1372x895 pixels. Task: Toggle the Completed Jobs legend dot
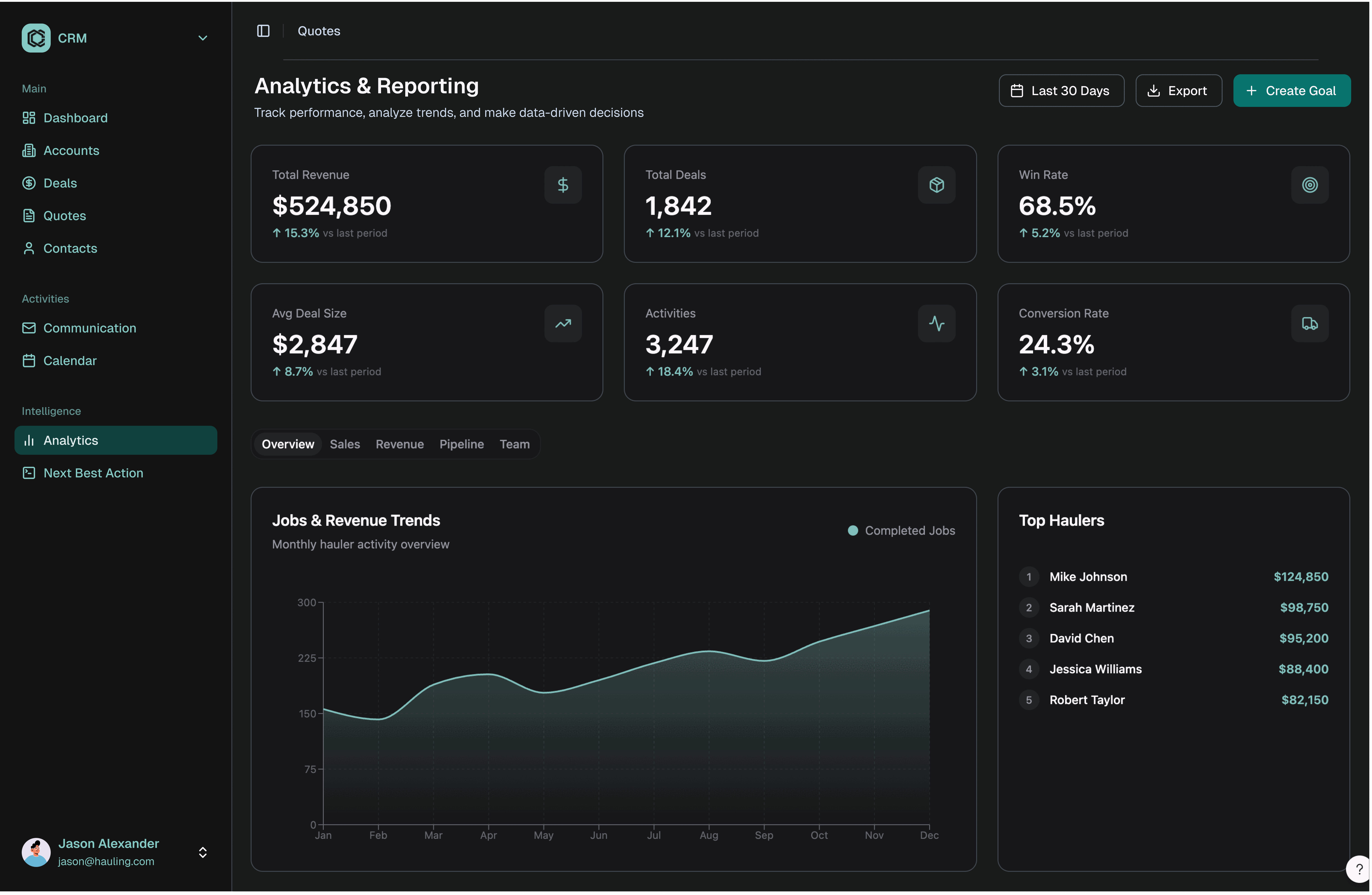[853, 531]
